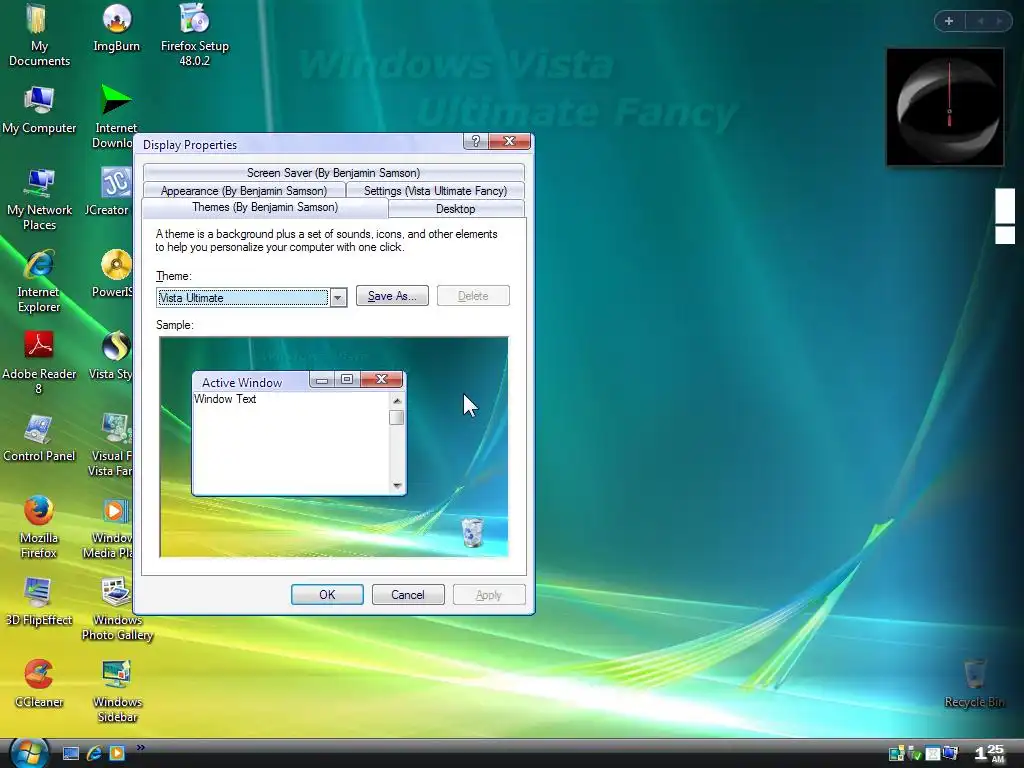The height and width of the screenshot is (768, 1024).
Task: Open ImgBurn desktop shortcut
Action: (x=116, y=28)
